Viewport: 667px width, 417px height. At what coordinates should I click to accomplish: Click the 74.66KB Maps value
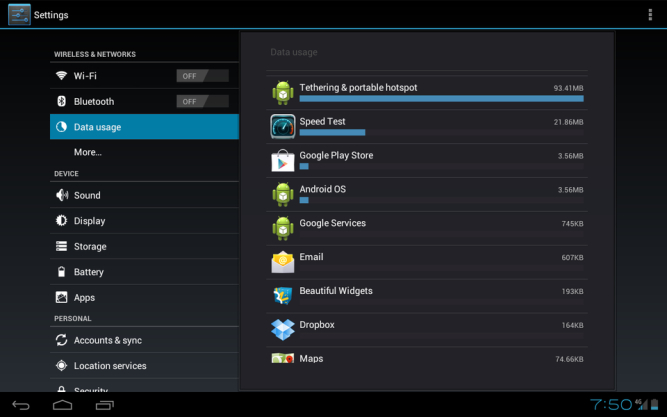(569, 359)
